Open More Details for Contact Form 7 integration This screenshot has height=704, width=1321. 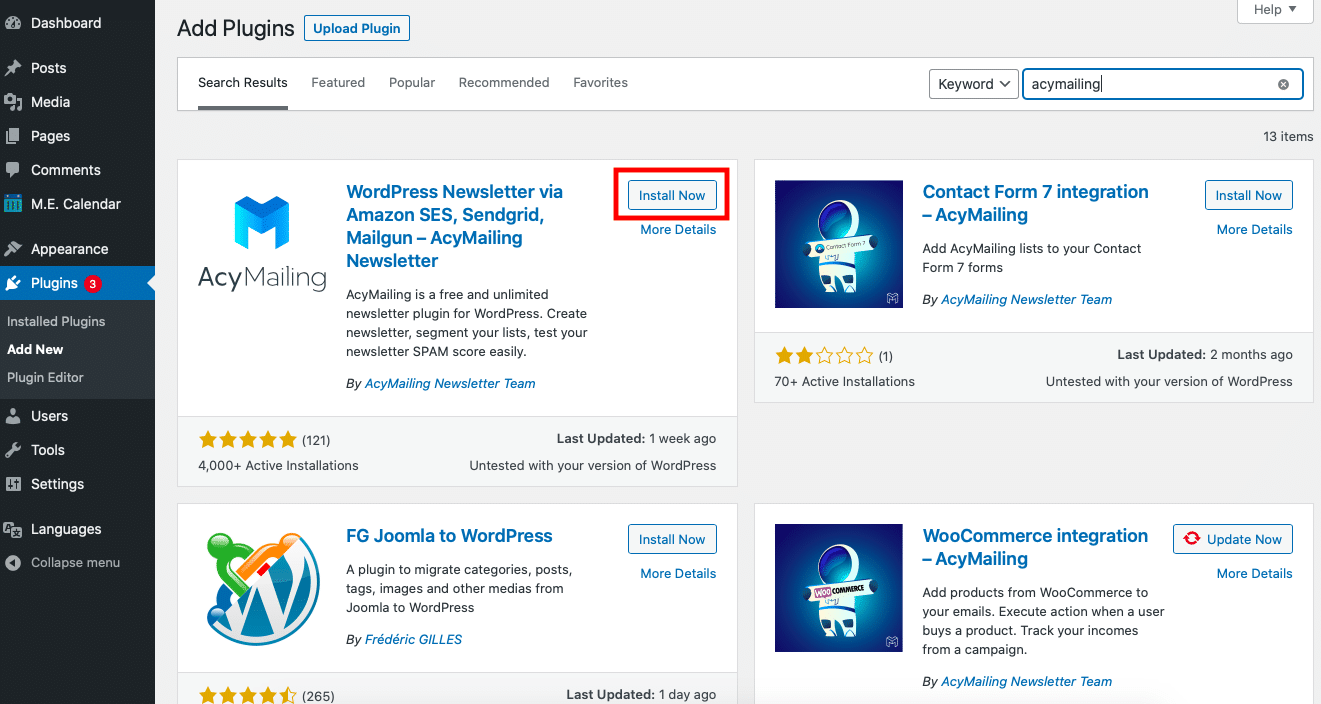pos(1254,229)
